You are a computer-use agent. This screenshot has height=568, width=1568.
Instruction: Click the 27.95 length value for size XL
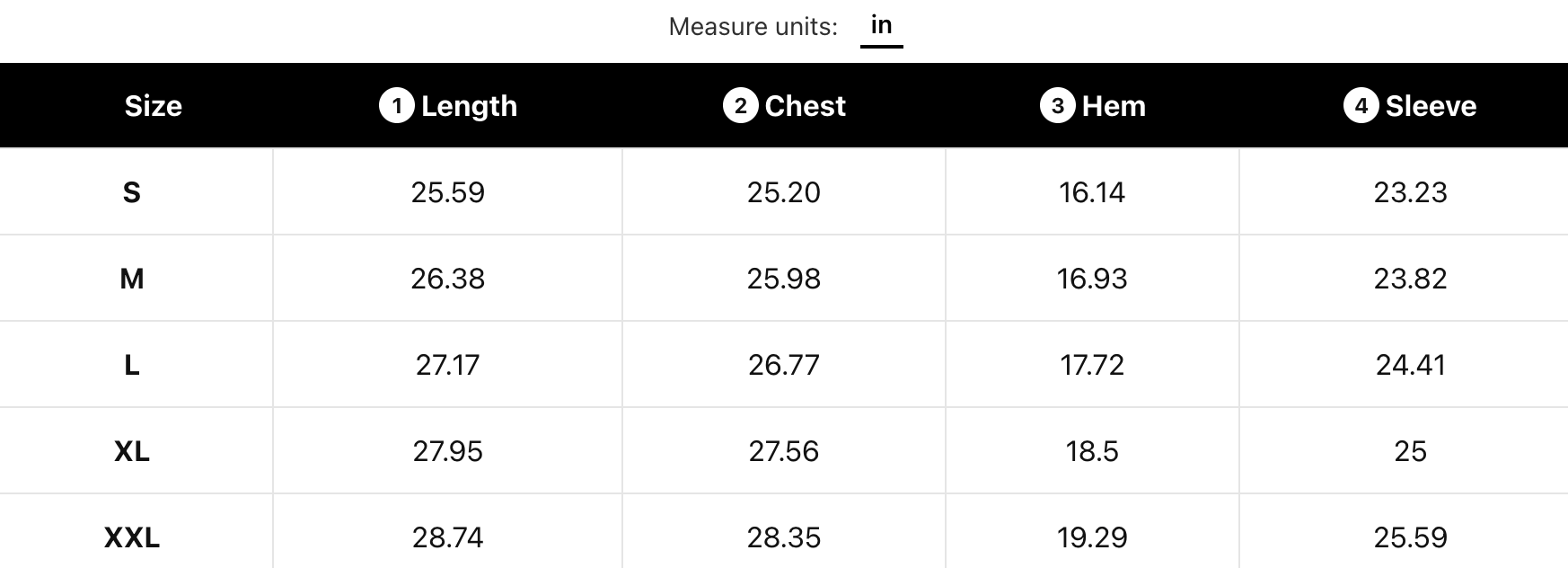click(447, 451)
